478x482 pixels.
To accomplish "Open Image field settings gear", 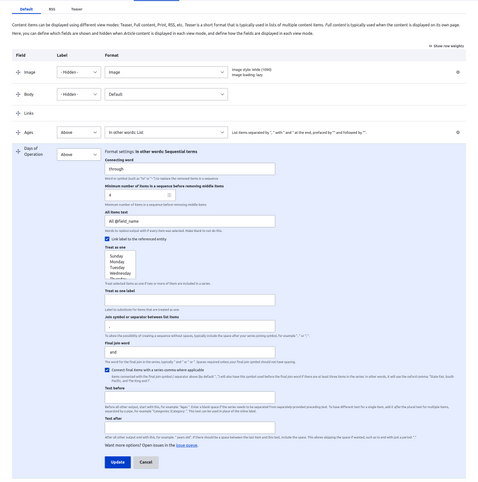I will pos(458,72).
